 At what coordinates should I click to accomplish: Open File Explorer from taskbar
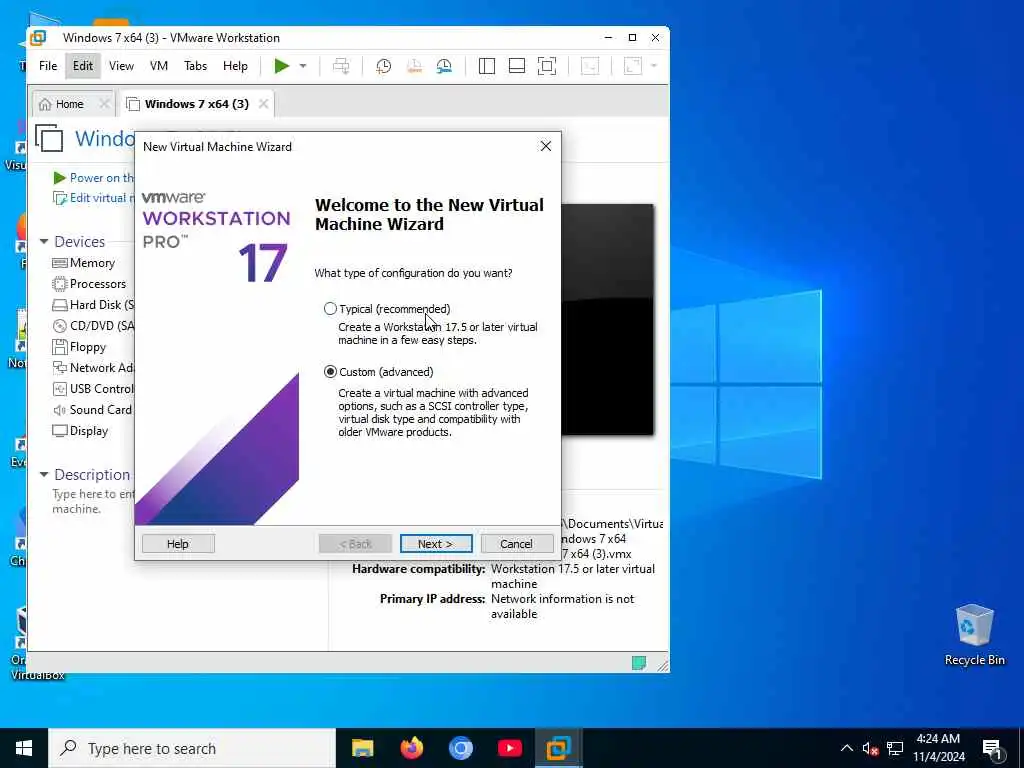(x=362, y=748)
